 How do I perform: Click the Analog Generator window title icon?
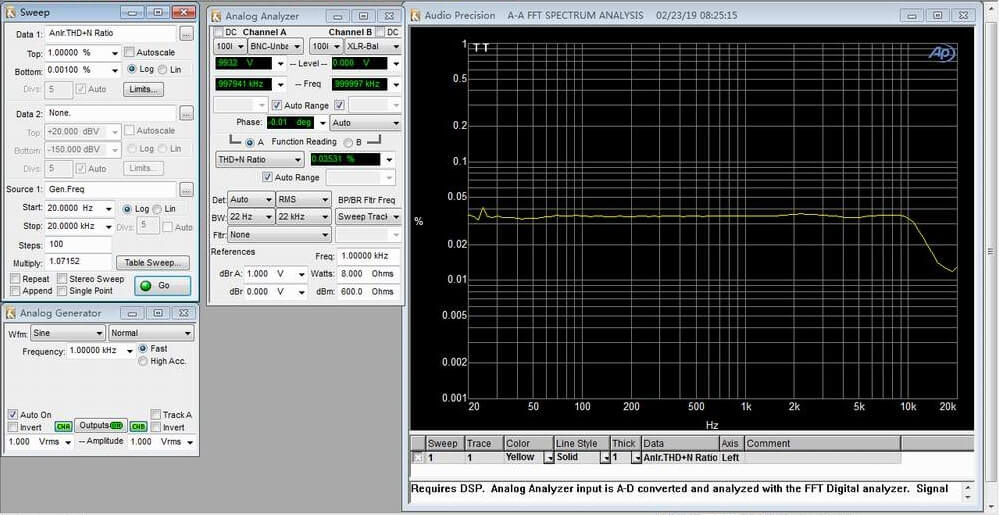pyautogui.click(x=10, y=313)
